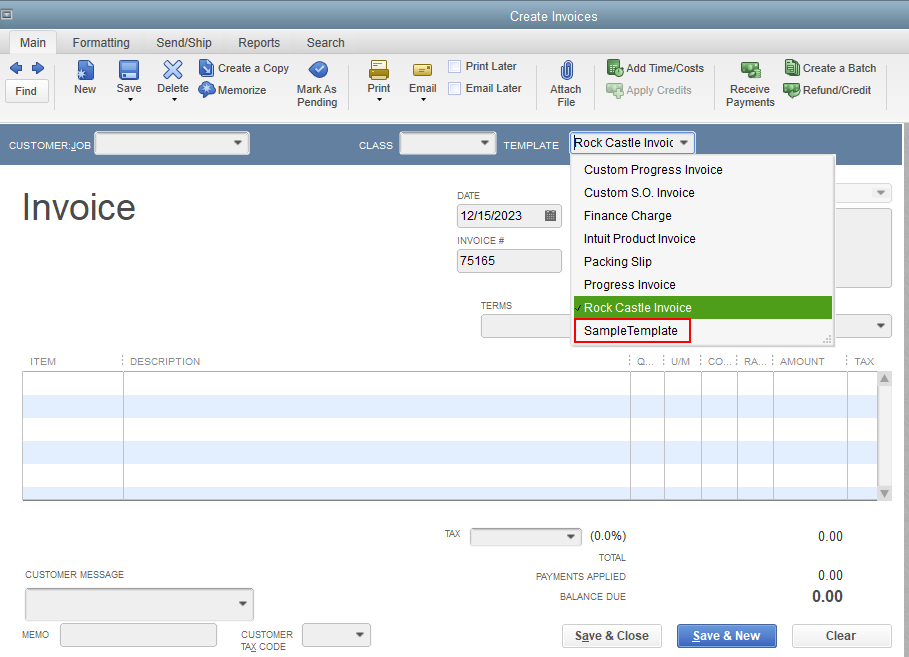
Task: Switch to the Formatting tab
Action: point(100,43)
